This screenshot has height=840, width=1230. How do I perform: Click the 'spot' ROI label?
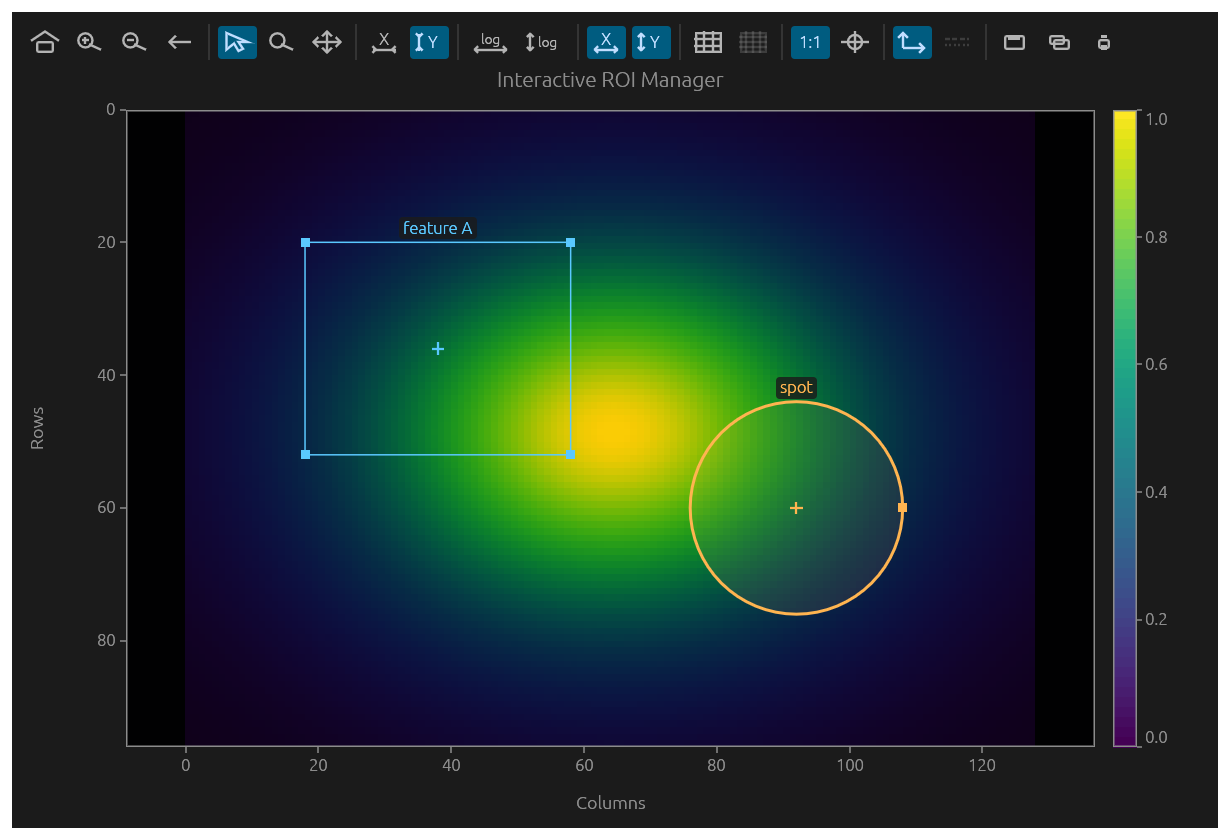pos(796,388)
